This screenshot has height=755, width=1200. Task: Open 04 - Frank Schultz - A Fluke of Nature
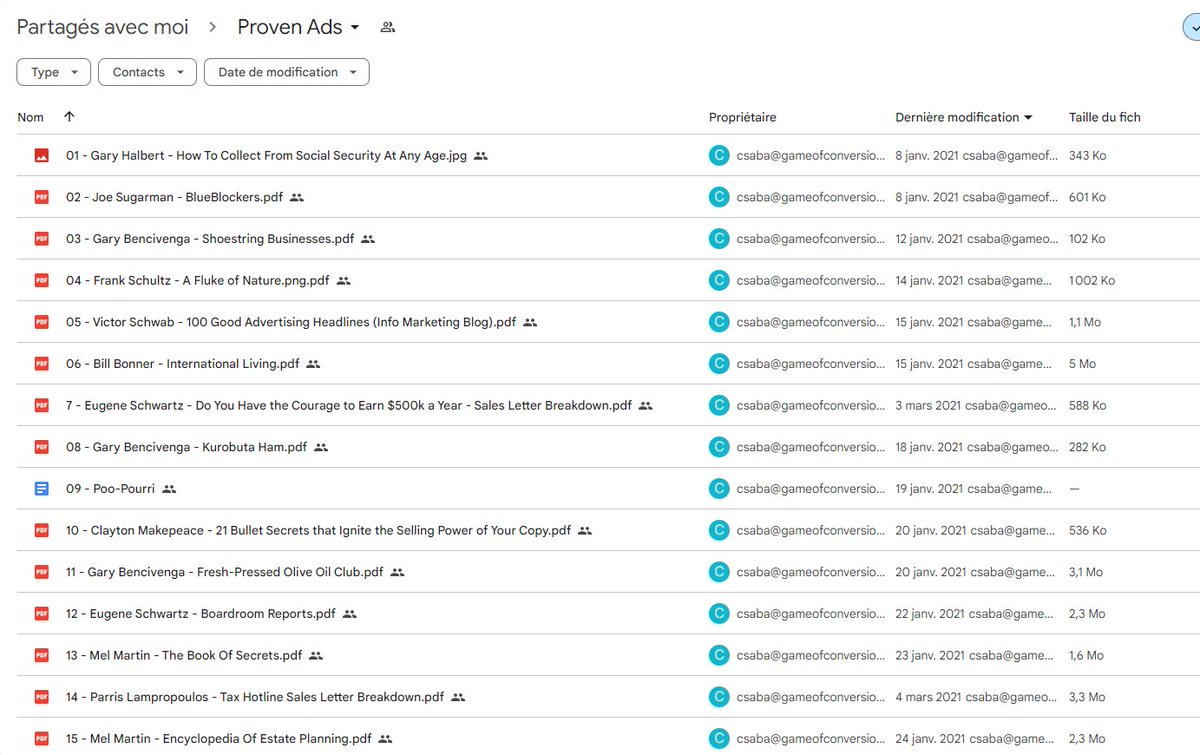198,281
